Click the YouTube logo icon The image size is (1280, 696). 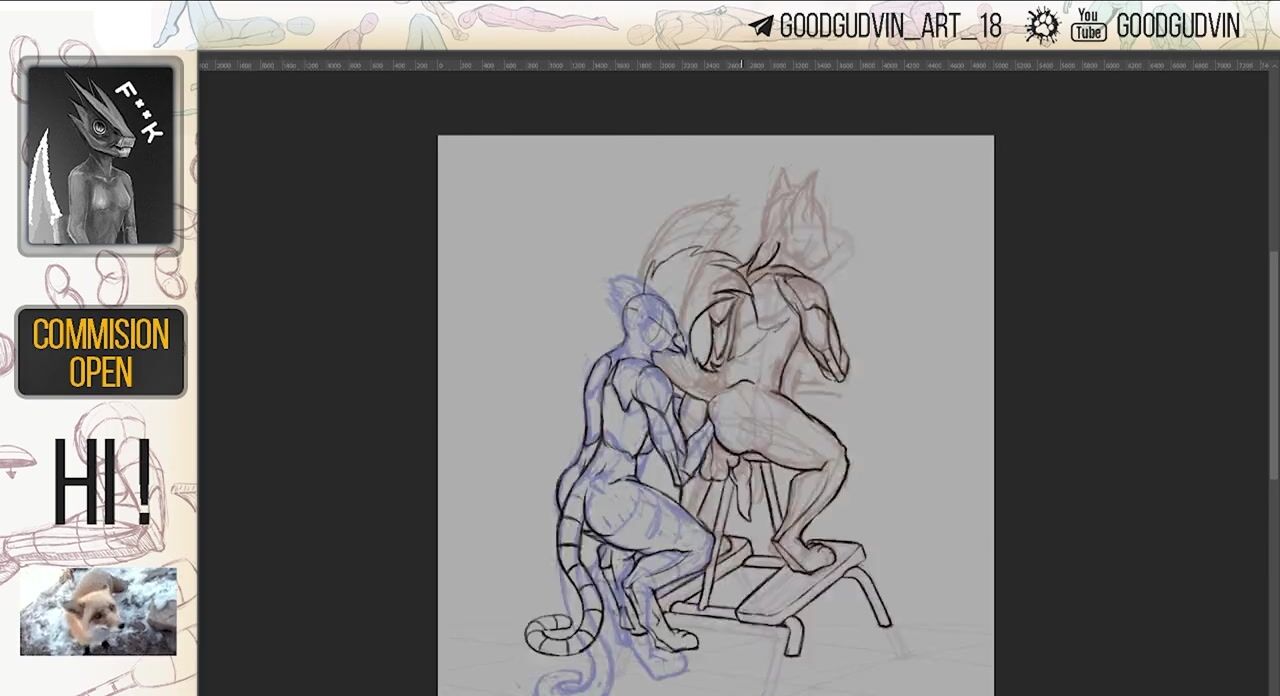point(1088,26)
